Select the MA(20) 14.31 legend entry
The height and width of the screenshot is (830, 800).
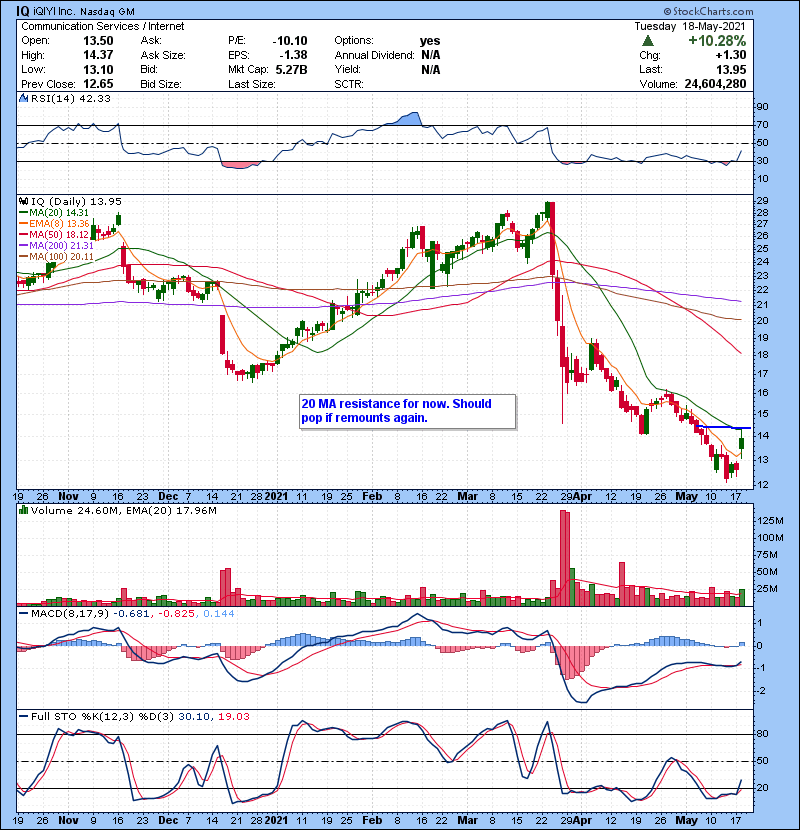[54, 212]
